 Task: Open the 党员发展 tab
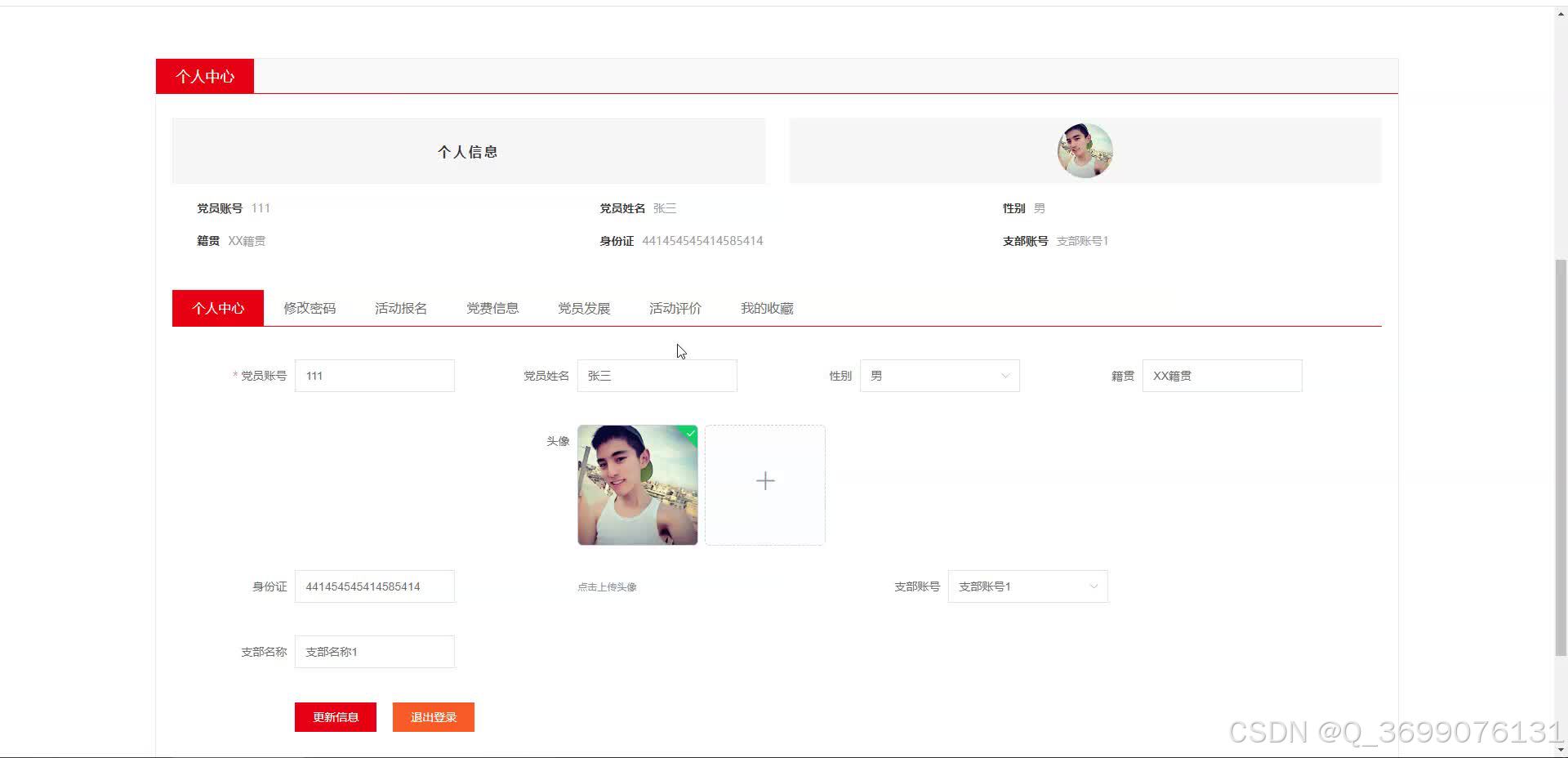(x=583, y=308)
